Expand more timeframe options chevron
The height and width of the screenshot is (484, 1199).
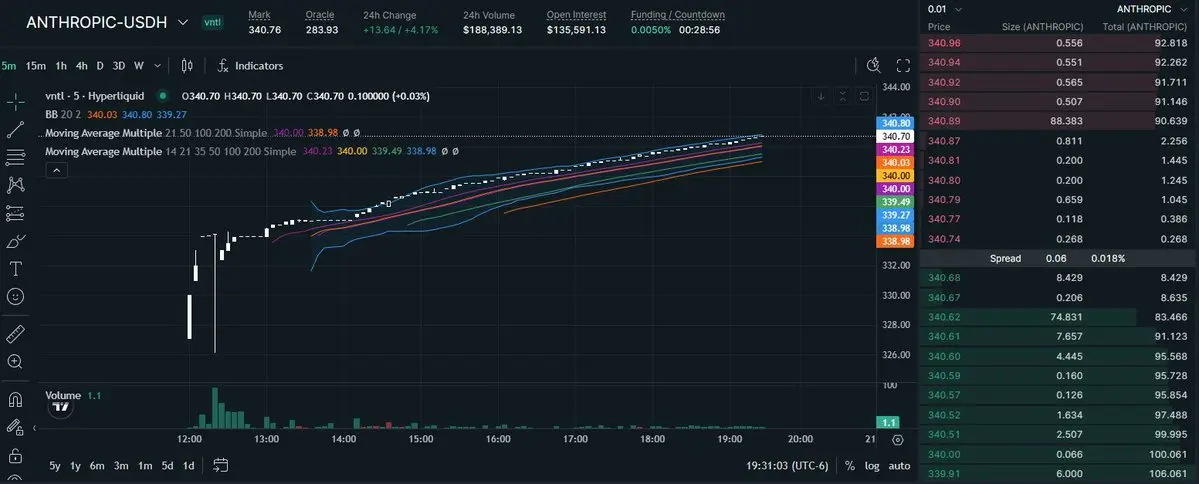click(158, 66)
